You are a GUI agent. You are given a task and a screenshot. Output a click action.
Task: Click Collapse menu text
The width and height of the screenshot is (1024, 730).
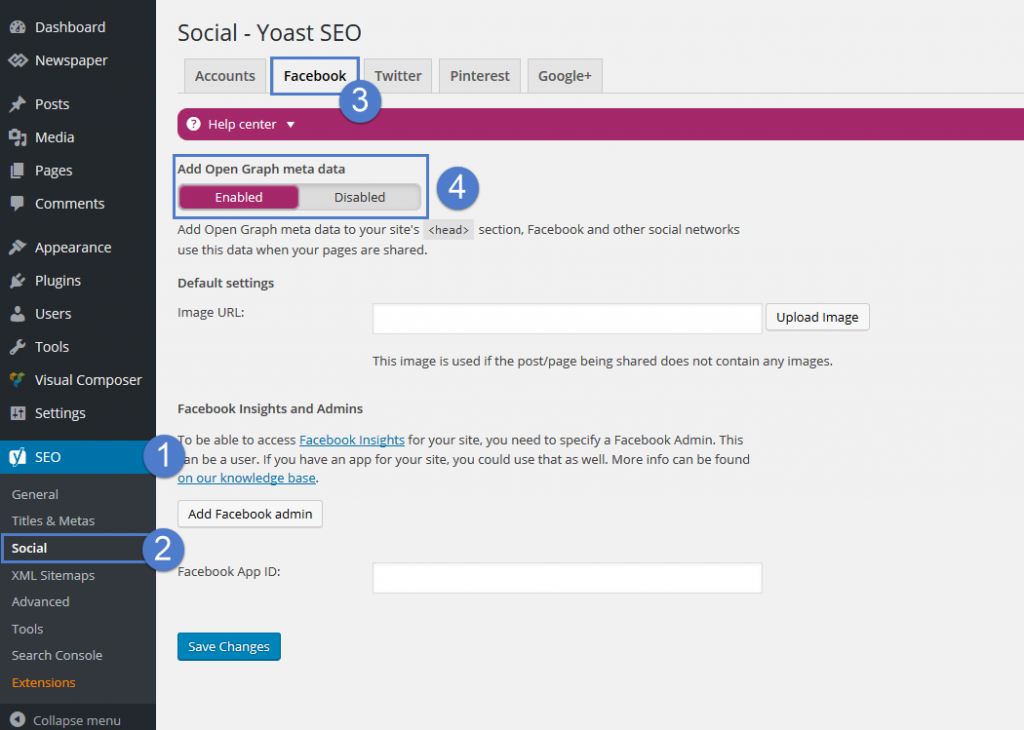pyautogui.click(x=77, y=720)
